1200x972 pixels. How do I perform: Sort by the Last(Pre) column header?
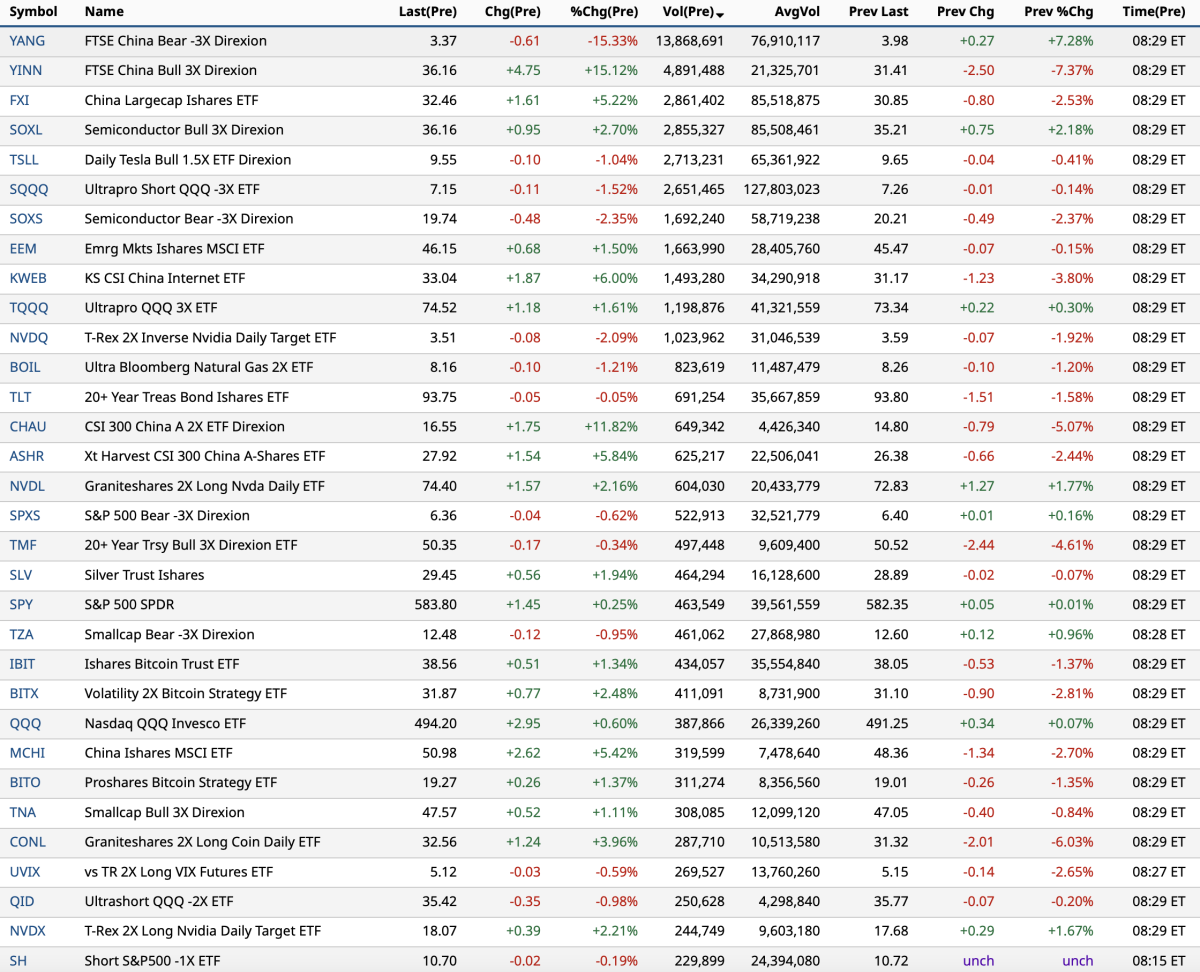click(427, 12)
